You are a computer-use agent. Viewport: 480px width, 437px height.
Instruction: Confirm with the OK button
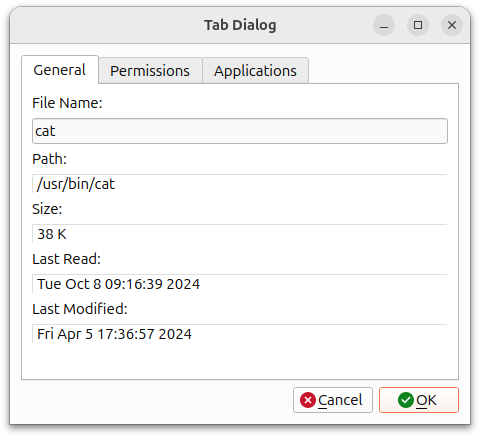(x=419, y=400)
